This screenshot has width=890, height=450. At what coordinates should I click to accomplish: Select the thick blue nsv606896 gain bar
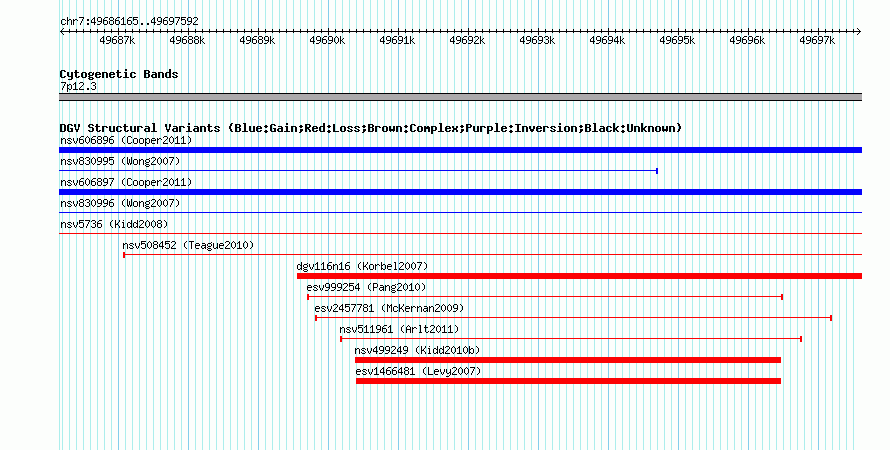pyautogui.click(x=460, y=150)
